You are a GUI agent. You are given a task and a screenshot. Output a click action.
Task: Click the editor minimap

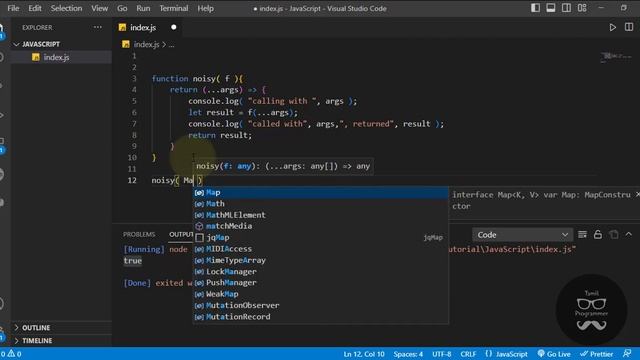616,57
